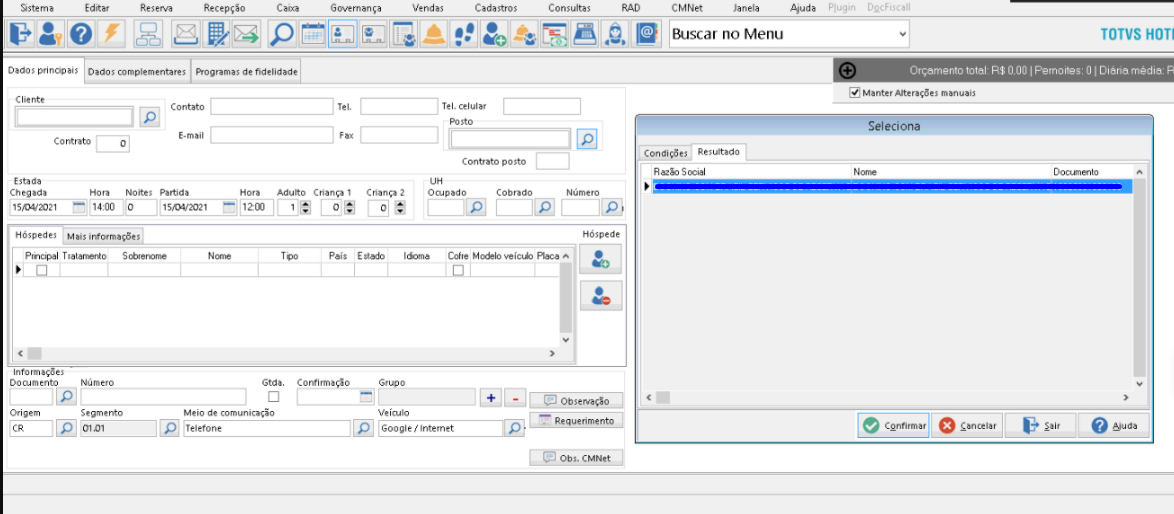Open the Partida date calendar picker
The width and height of the screenshot is (1174, 514).
[x=229, y=207]
